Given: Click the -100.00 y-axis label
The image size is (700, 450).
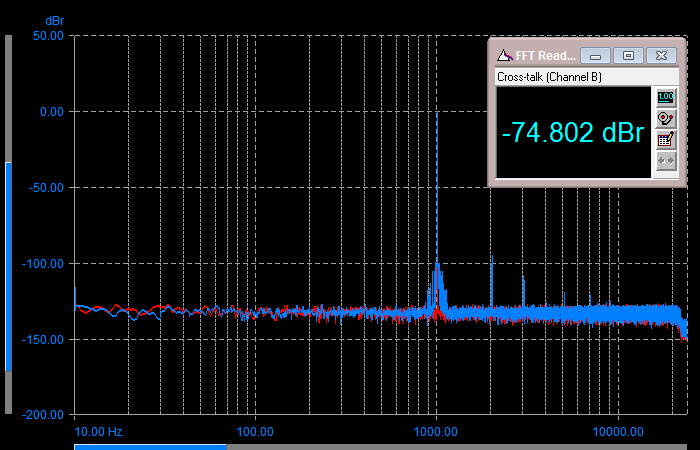Looking at the screenshot, I should (x=43, y=263).
